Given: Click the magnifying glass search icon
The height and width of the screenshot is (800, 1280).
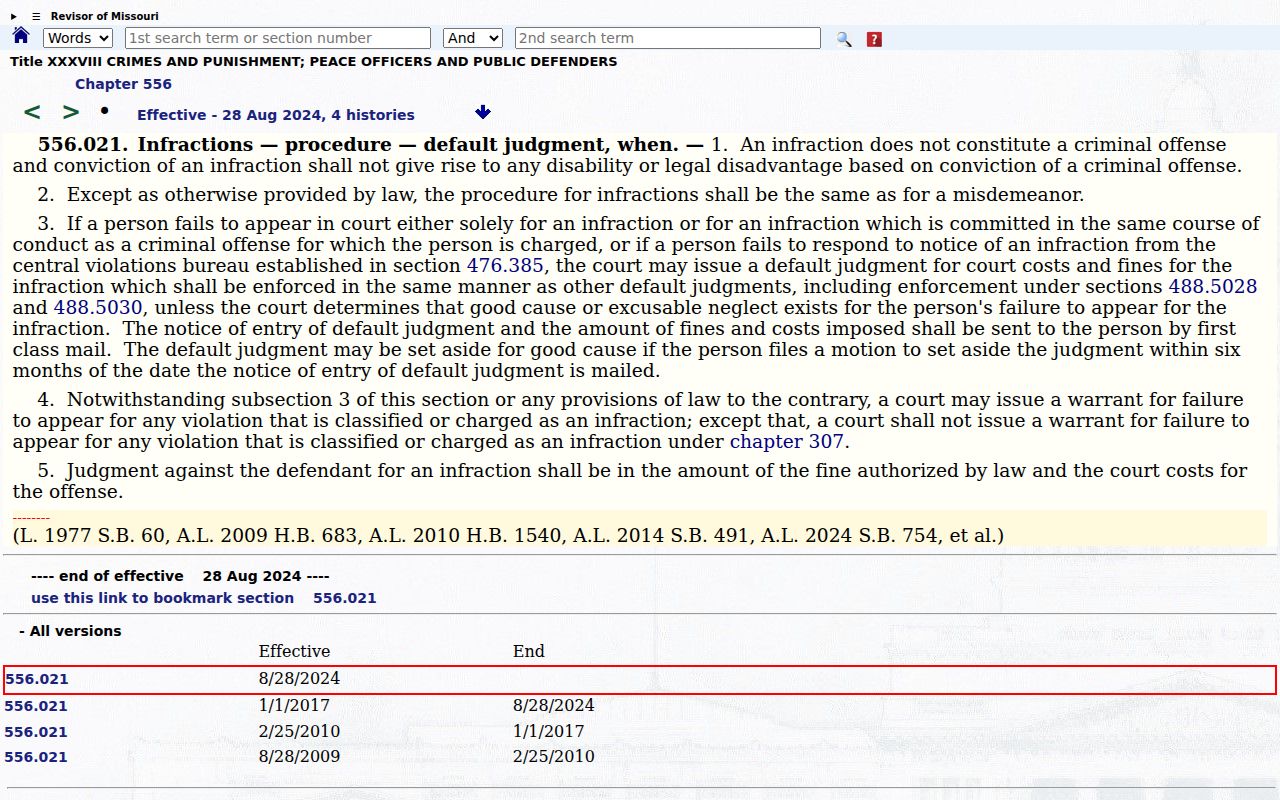Looking at the screenshot, I should [x=844, y=39].
